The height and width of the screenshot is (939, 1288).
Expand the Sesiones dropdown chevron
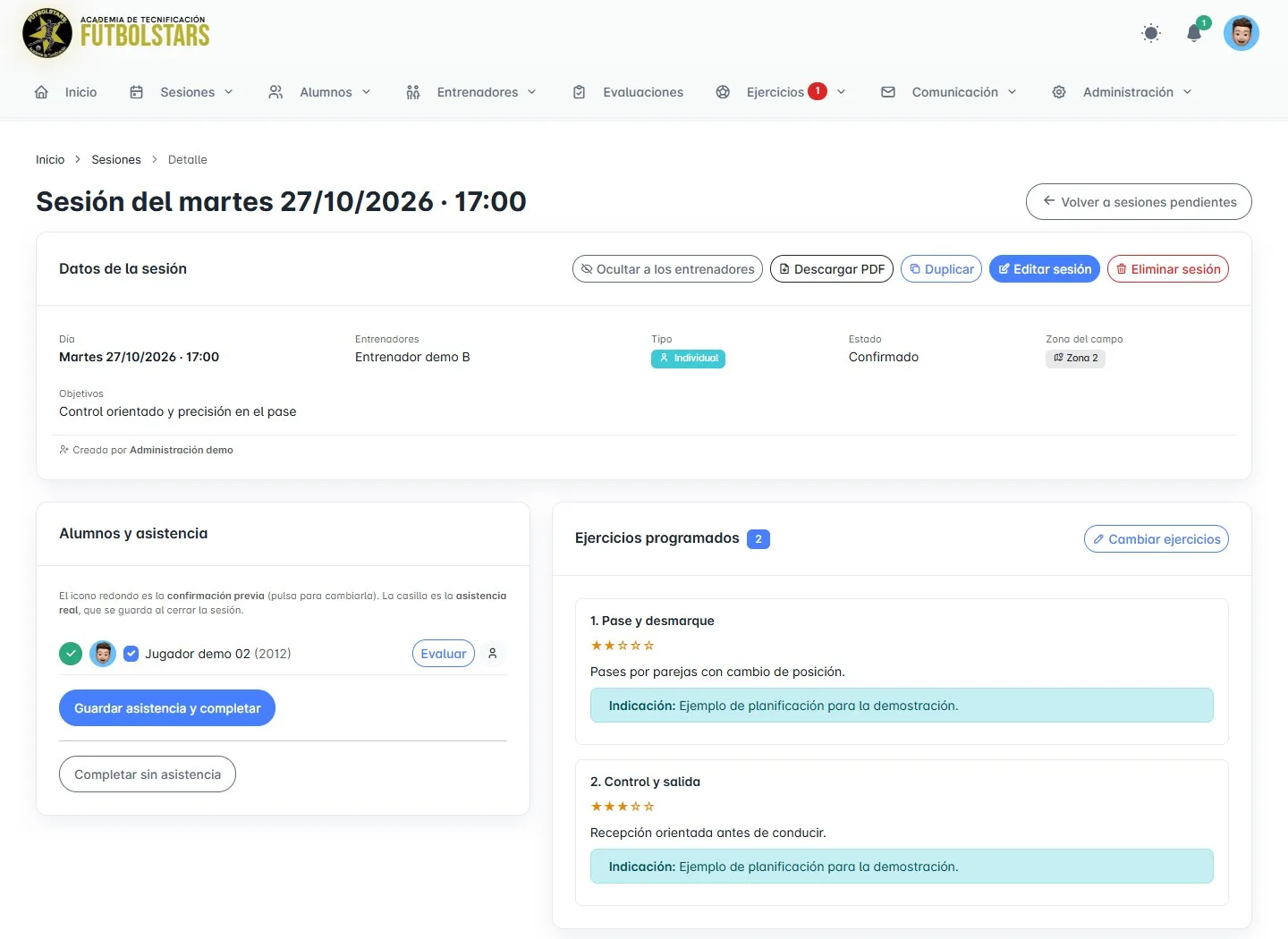pos(228,92)
